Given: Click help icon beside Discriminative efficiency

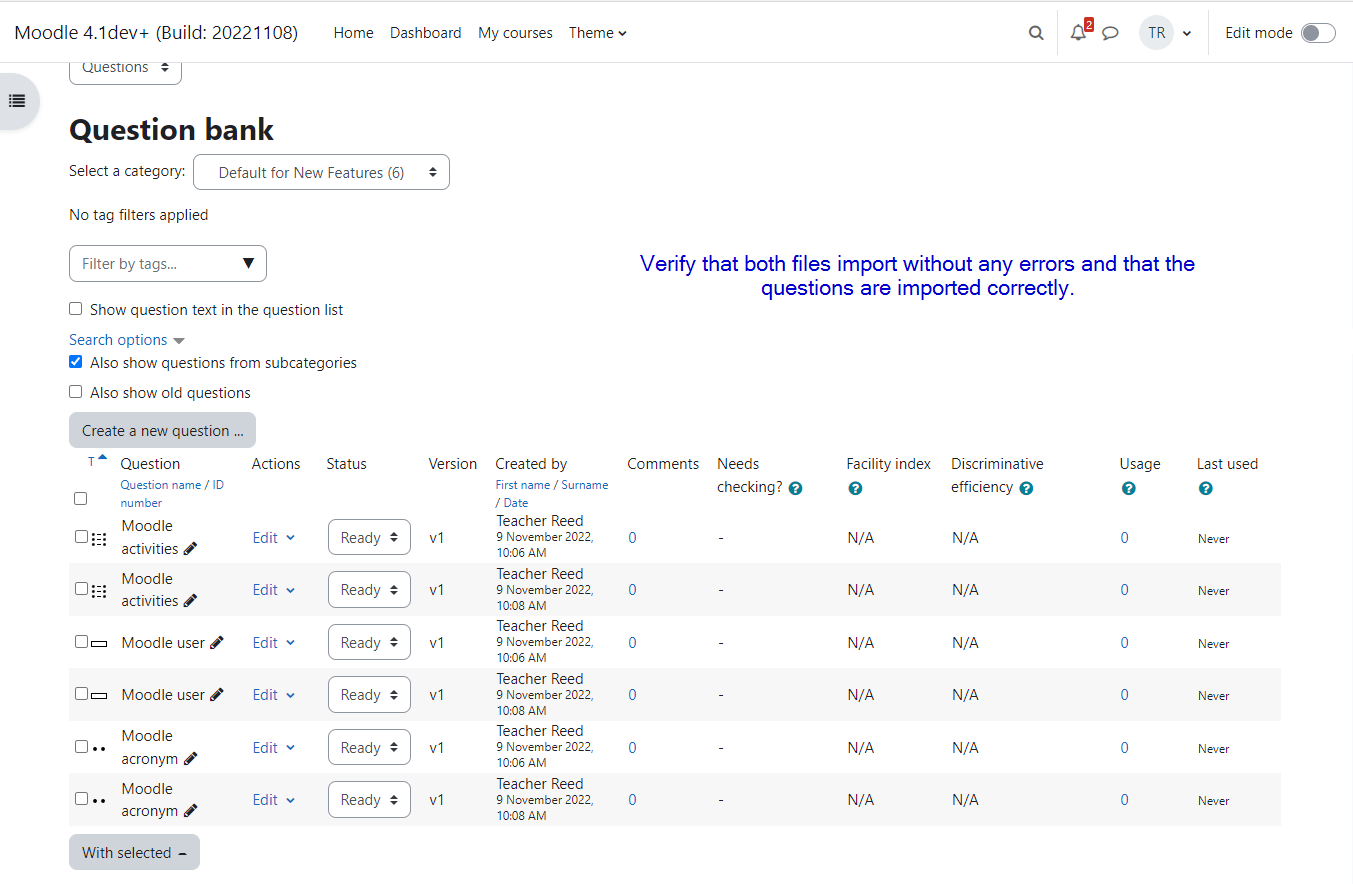Looking at the screenshot, I should pyautogui.click(x=1027, y=488).
